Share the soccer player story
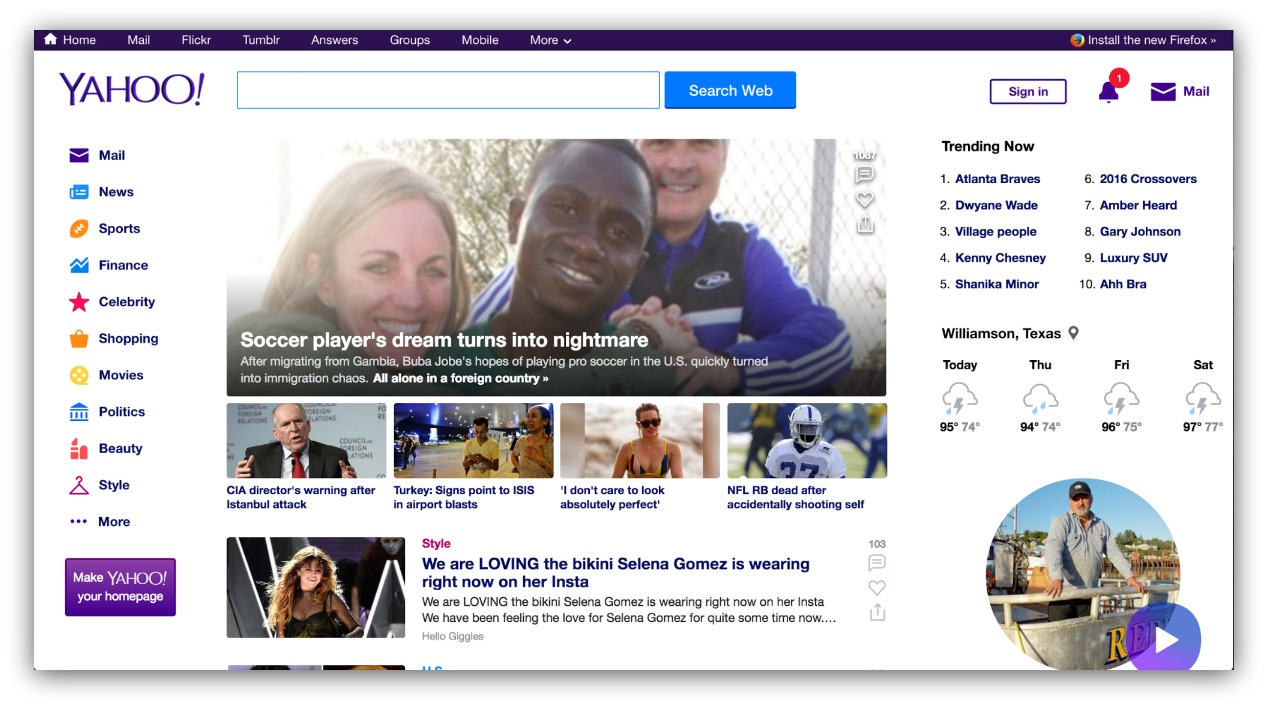The height and width of the screenshot is (708, 1268). [x=865, y=225]
